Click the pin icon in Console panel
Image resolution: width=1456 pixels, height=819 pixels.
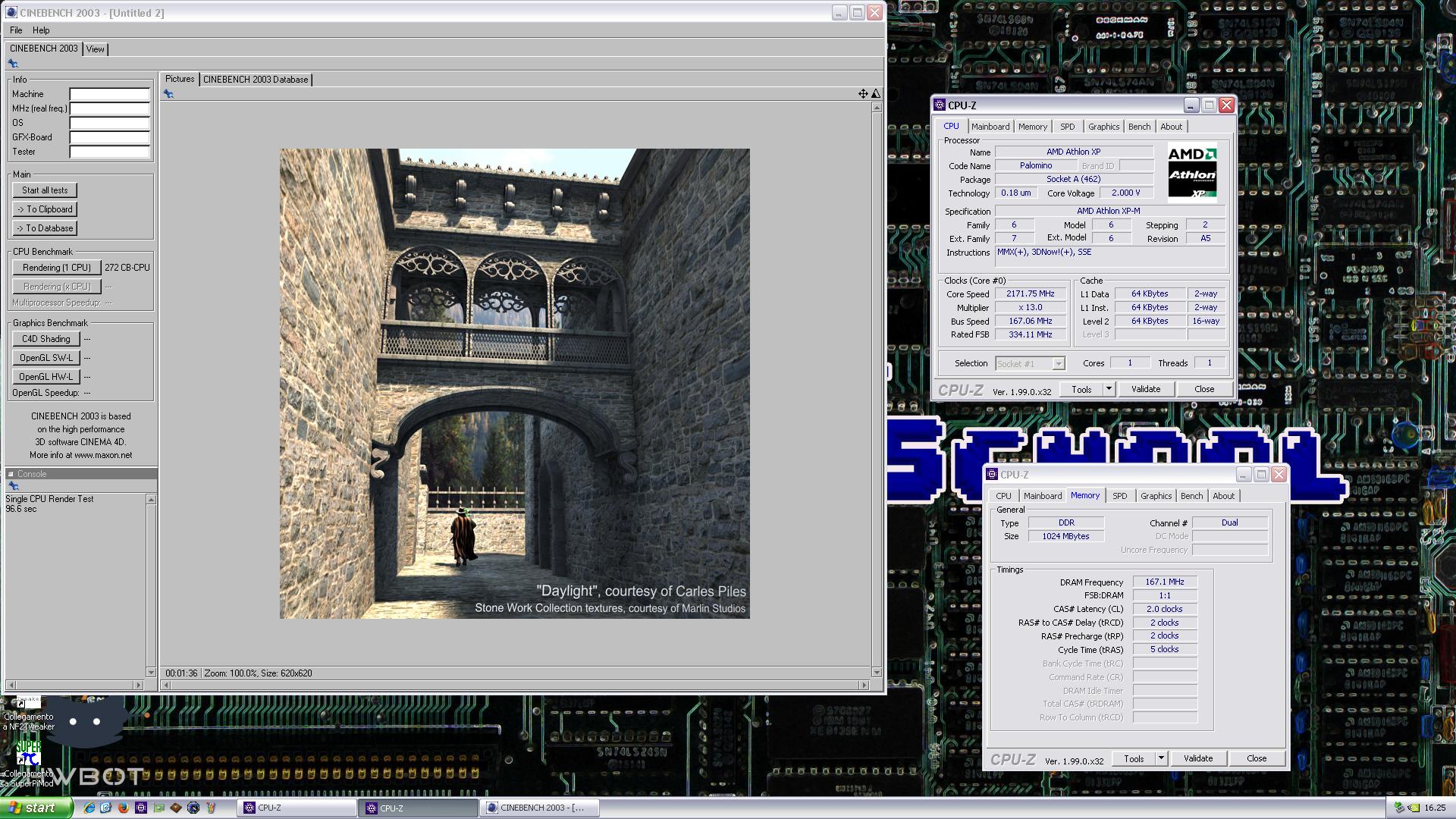(13, 486)
